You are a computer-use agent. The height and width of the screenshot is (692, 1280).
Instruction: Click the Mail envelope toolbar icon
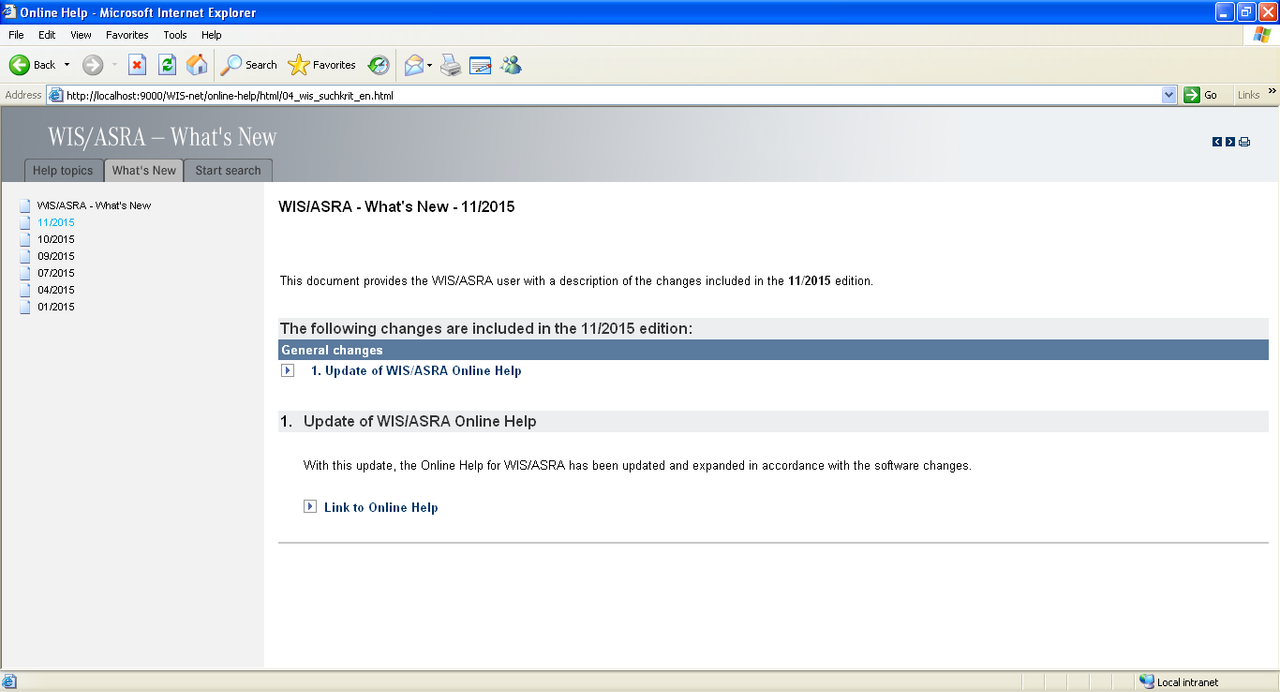click(413, 65)
